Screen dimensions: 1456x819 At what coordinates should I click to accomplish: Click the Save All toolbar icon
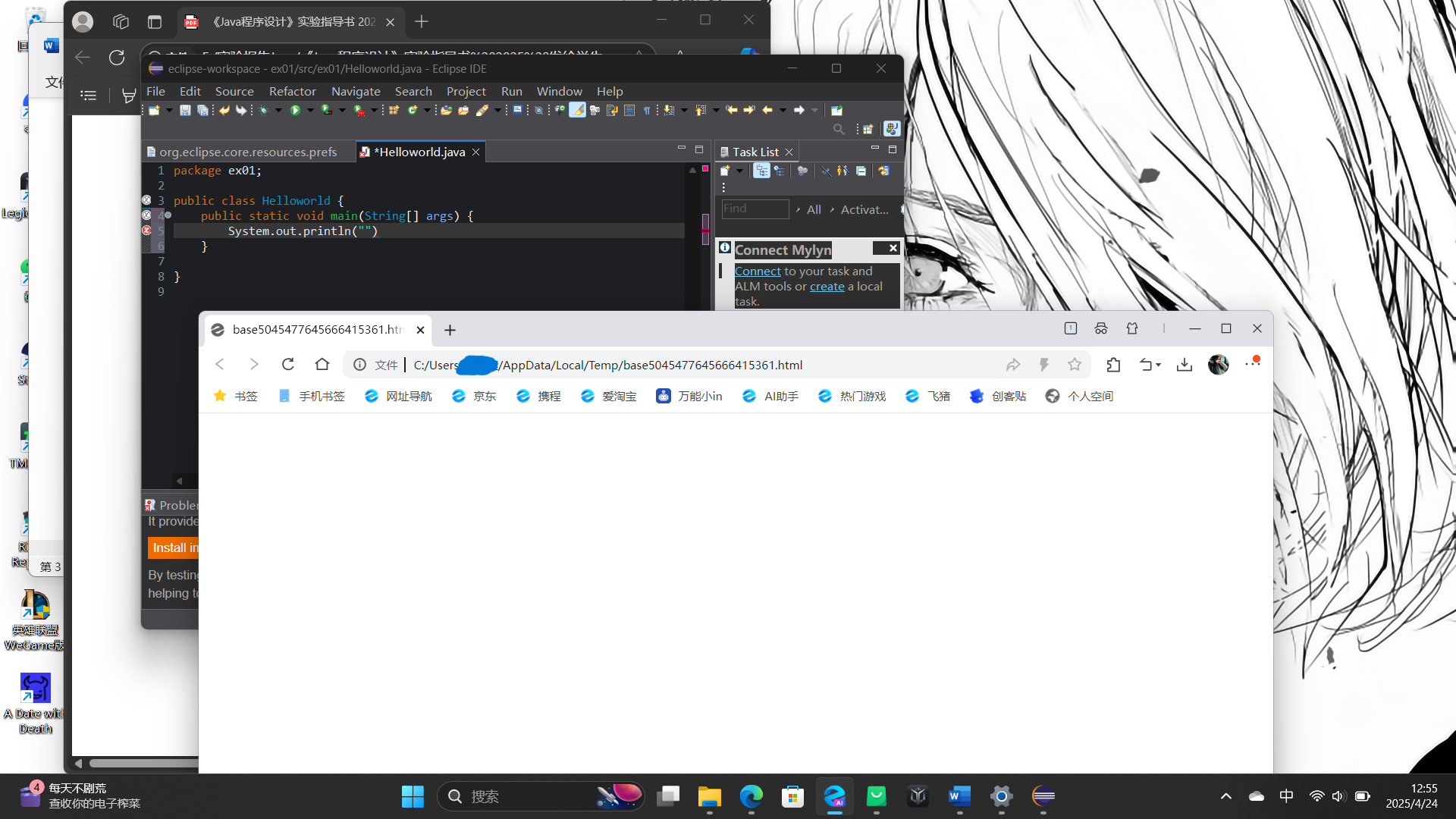tap(203, 110)
